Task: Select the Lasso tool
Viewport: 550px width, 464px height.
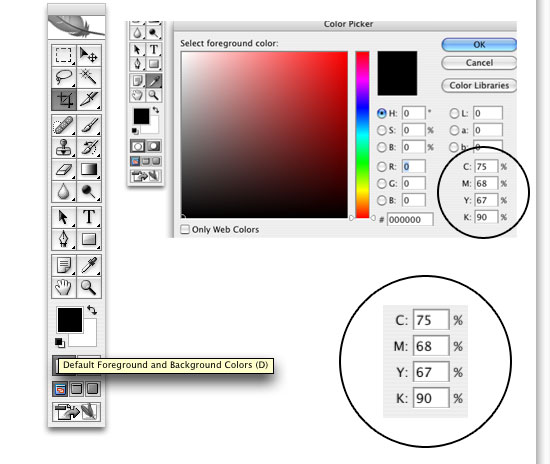Action: pos(63,77)
